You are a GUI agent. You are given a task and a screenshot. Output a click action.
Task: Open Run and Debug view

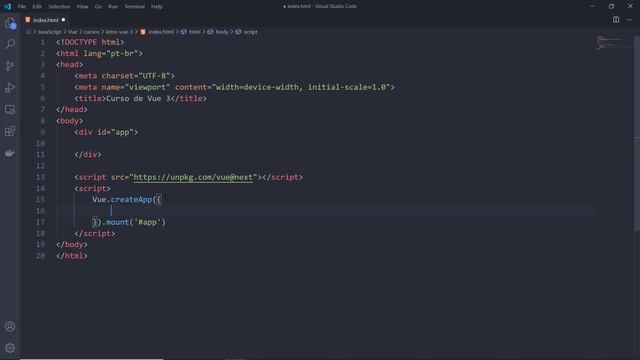coord(10,88)
